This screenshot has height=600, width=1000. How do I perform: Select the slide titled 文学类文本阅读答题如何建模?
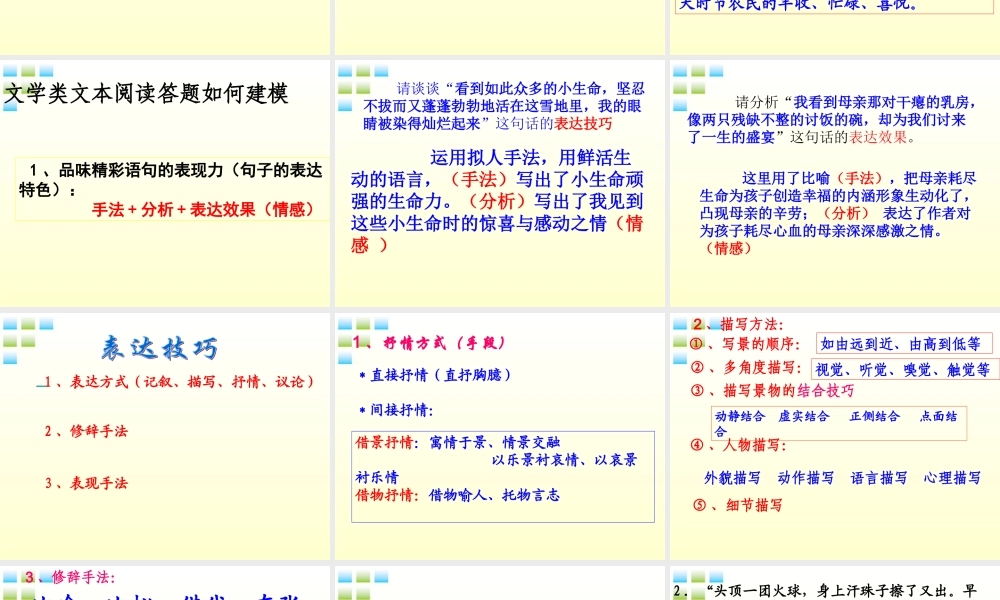click(x=165, y=183)
